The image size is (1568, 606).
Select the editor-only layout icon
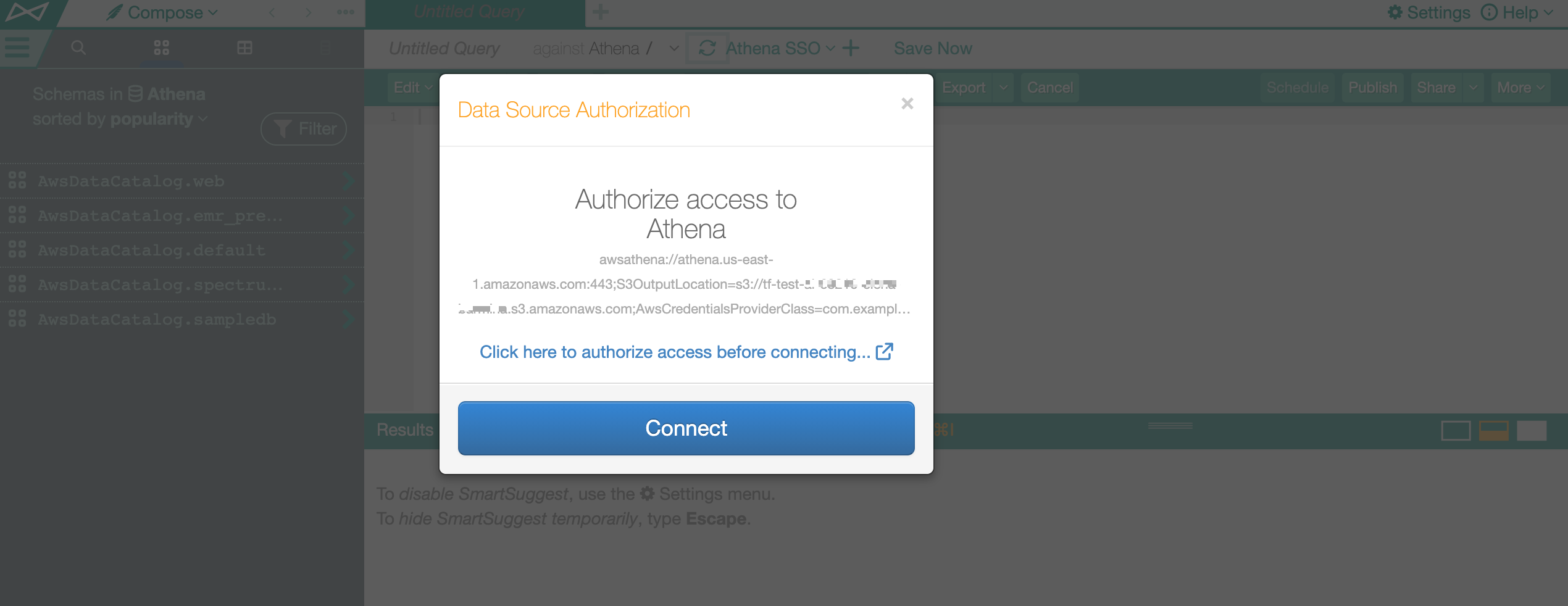point(1456,430)
